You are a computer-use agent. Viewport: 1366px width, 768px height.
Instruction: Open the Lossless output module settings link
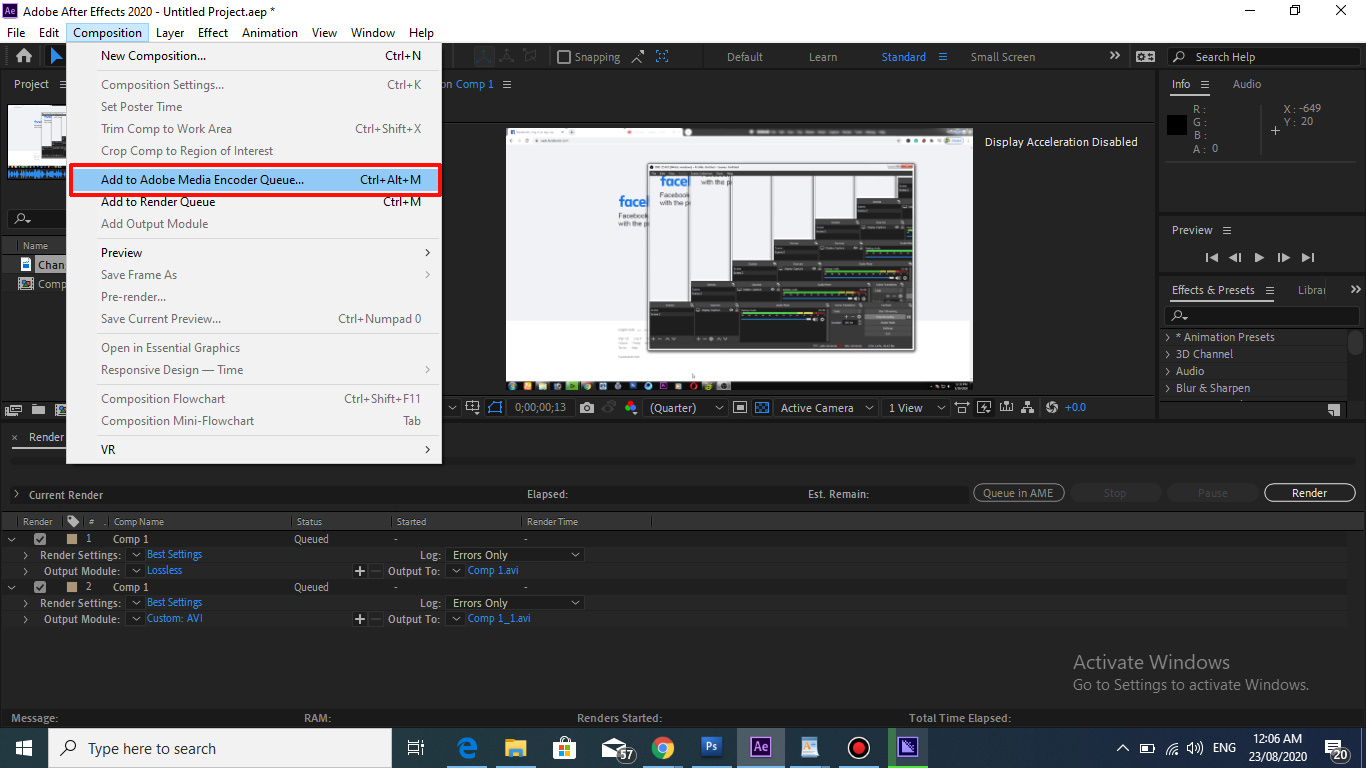point(164,570)
